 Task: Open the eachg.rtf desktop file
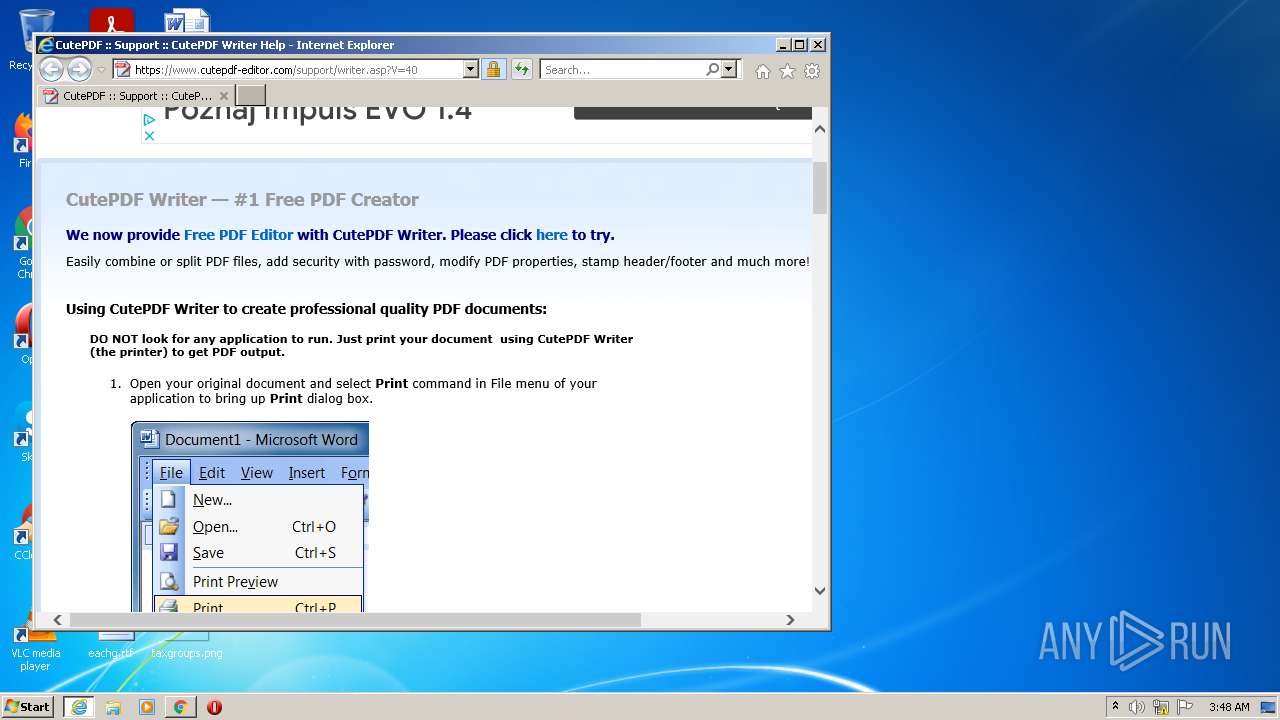tap(111, 646)
